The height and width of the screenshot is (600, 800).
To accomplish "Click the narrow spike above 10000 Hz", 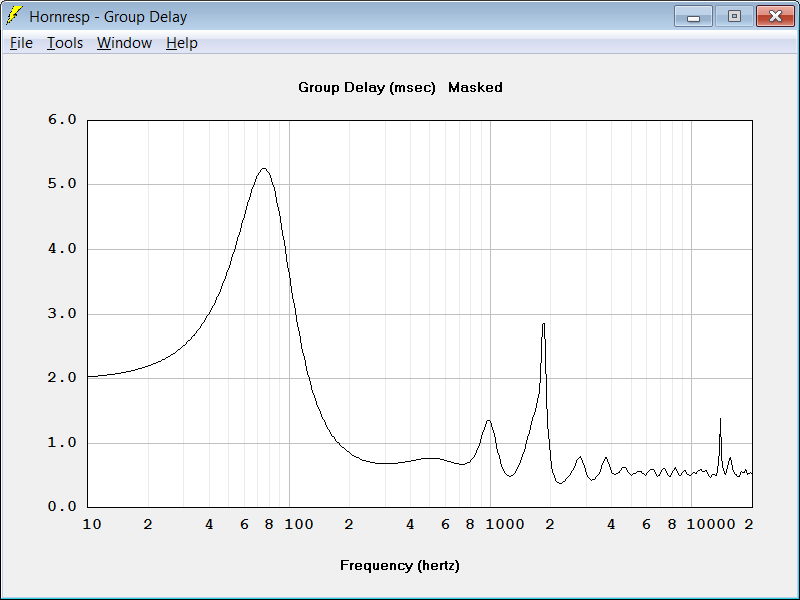I will point(720,420).
